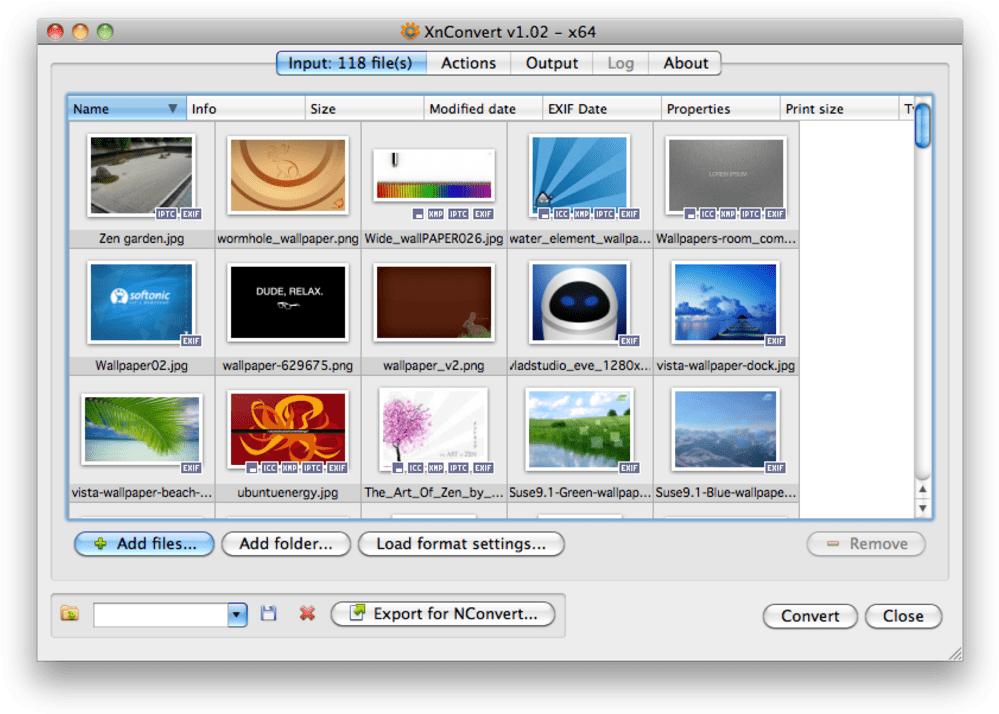
Task: Click the red X delete script icon
Action: coord(307,614)
